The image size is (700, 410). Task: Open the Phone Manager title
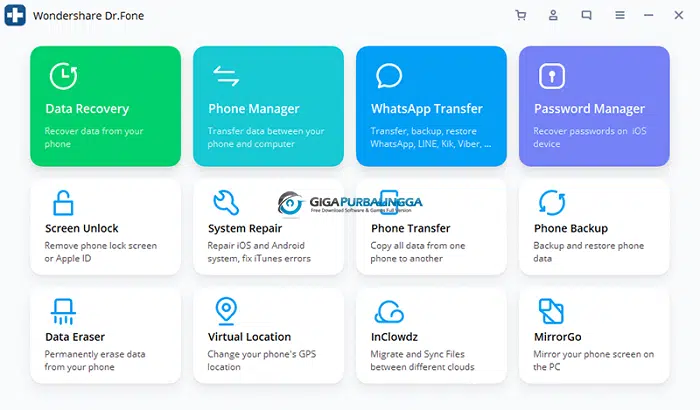click(x=254, y=109)
